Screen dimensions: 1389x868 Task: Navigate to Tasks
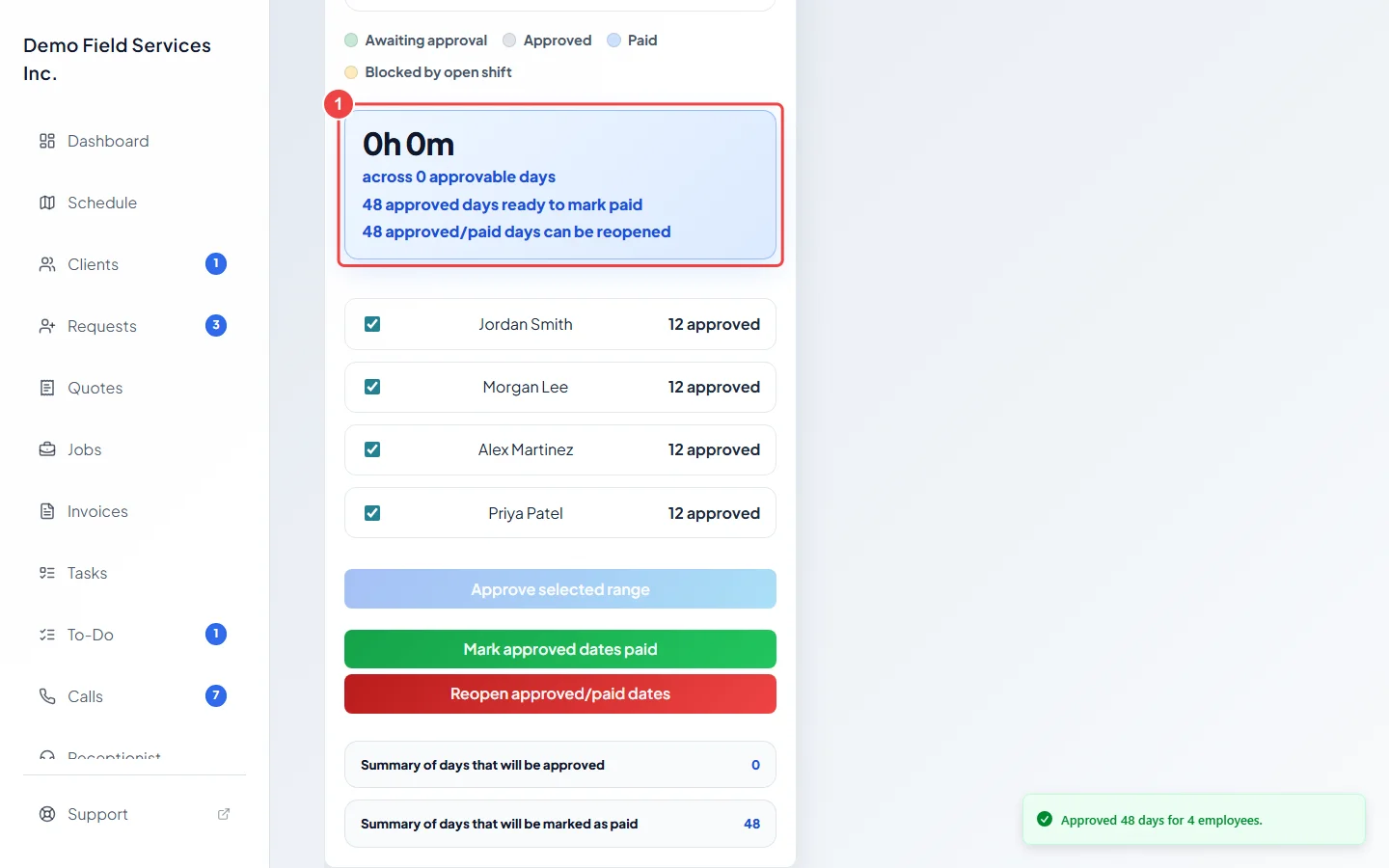(x=135, y=573)
